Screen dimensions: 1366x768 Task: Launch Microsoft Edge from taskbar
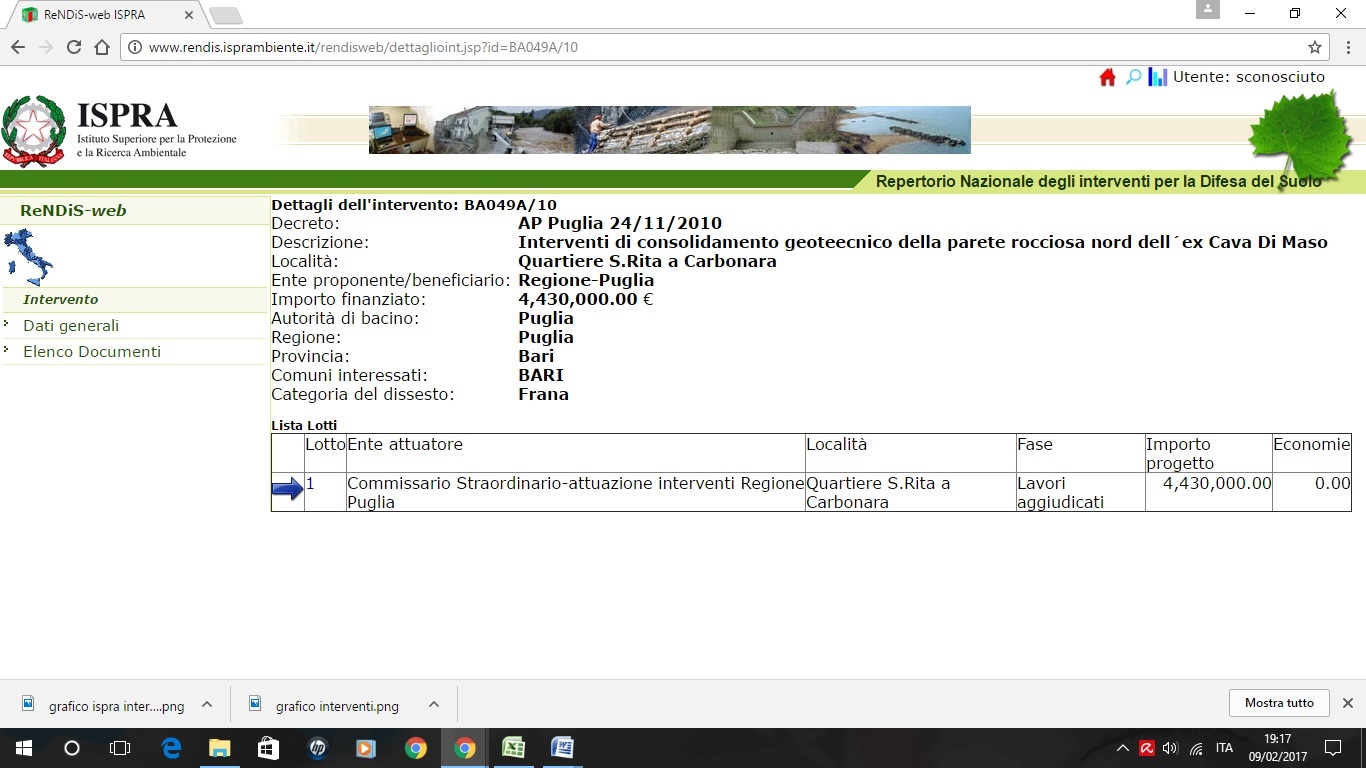pyautogui.click(x=171, y=748)
